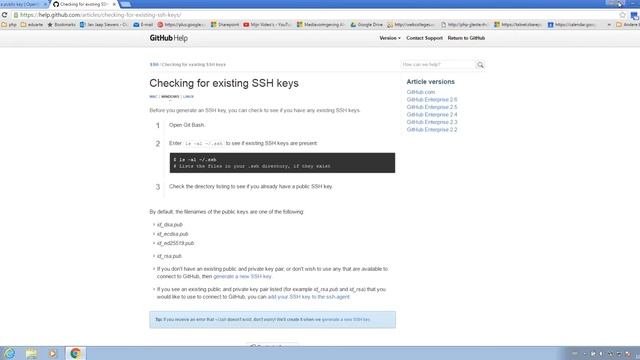Open the calendar.google bookmark
This screenshot has height=360, width=640.
pos(571,24)
